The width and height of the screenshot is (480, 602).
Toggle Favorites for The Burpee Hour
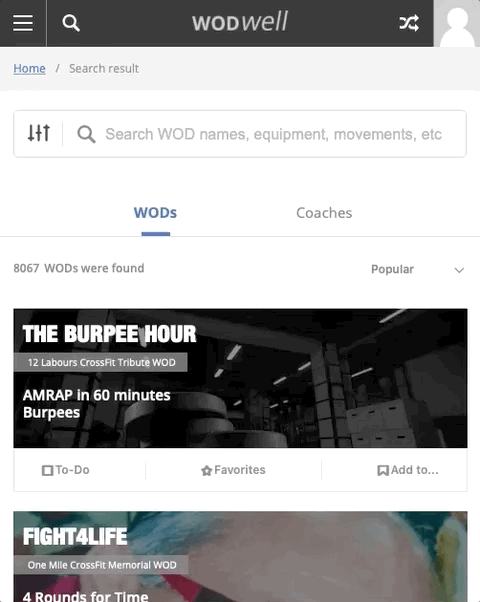[233, 470]
